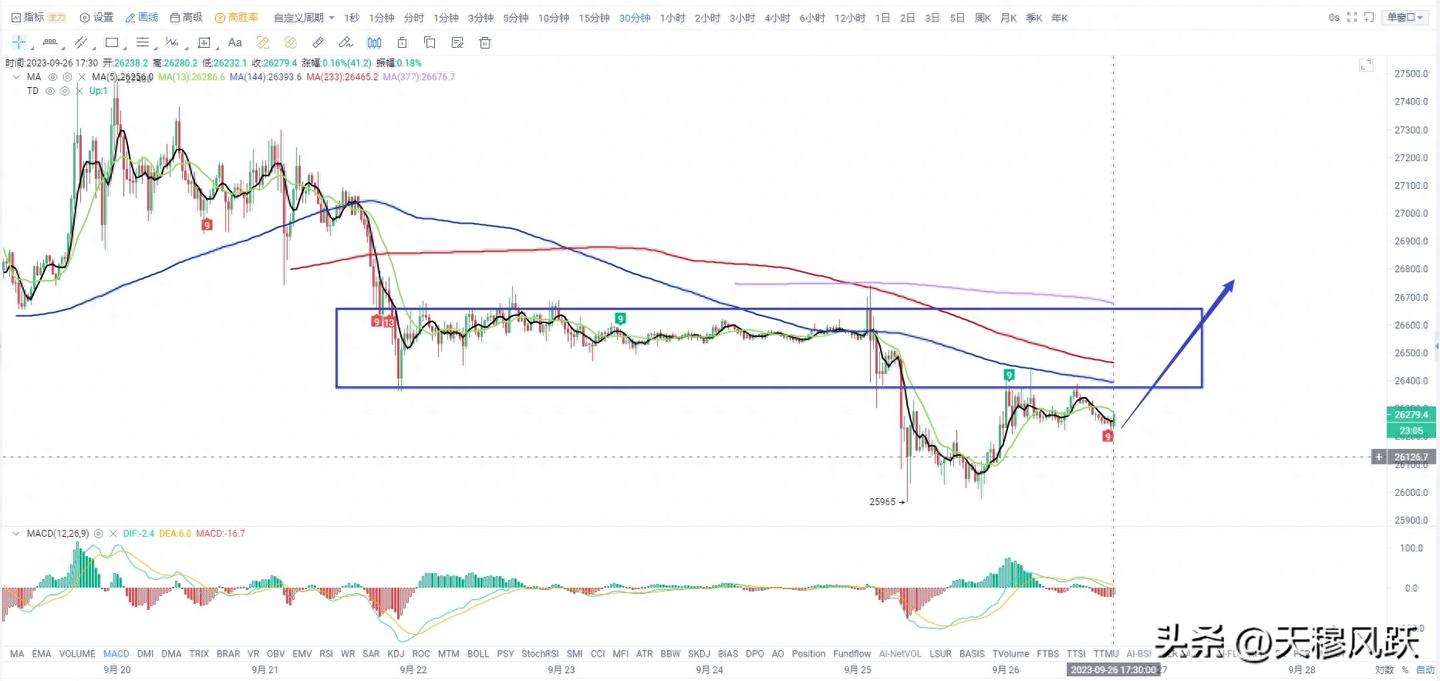This screenshot has width=1440, height=681.
Task: Collapse the MA indicator group chevron
Action: pos(15,77)
